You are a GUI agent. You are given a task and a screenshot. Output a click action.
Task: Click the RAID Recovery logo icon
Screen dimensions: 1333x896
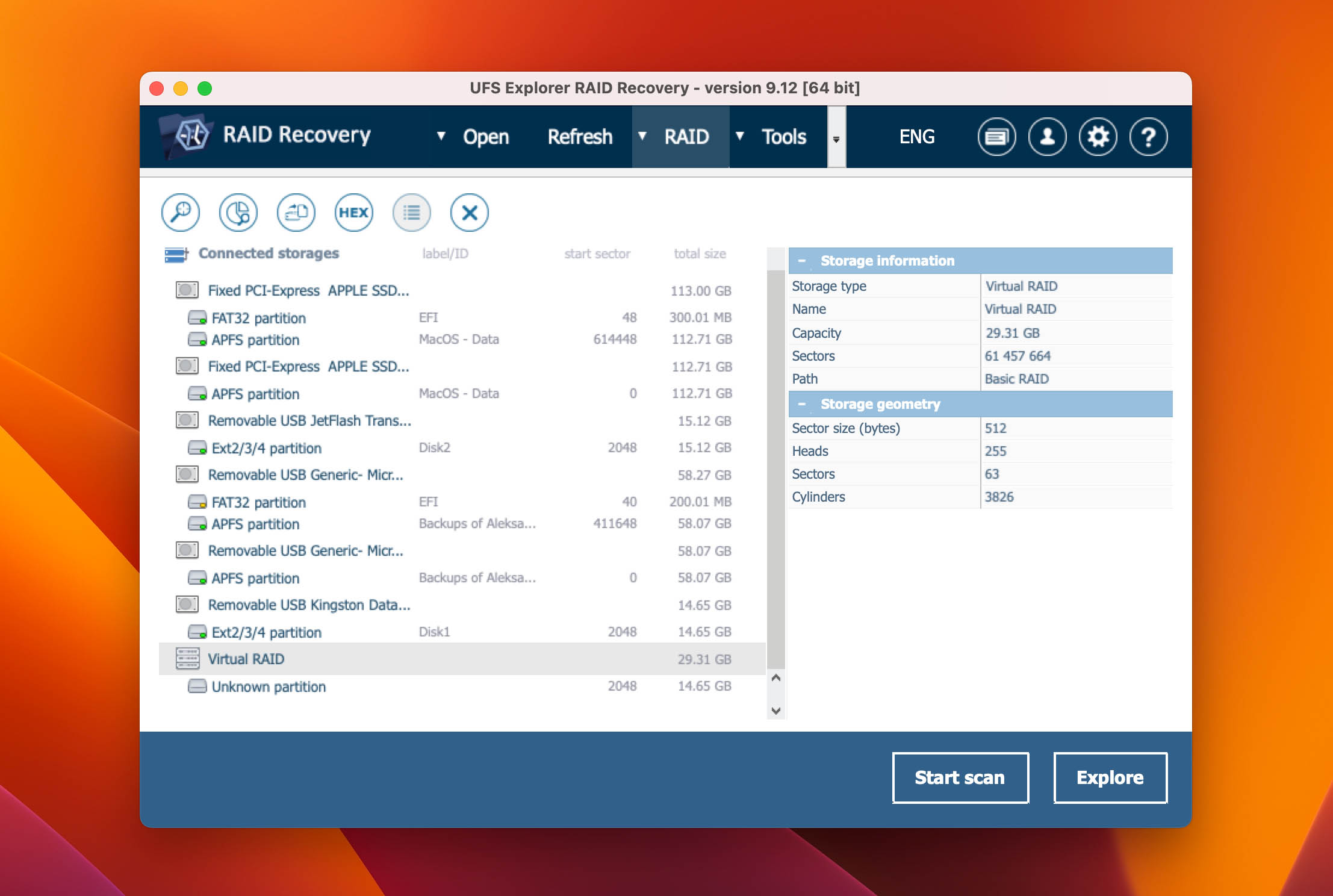[187, 135]
